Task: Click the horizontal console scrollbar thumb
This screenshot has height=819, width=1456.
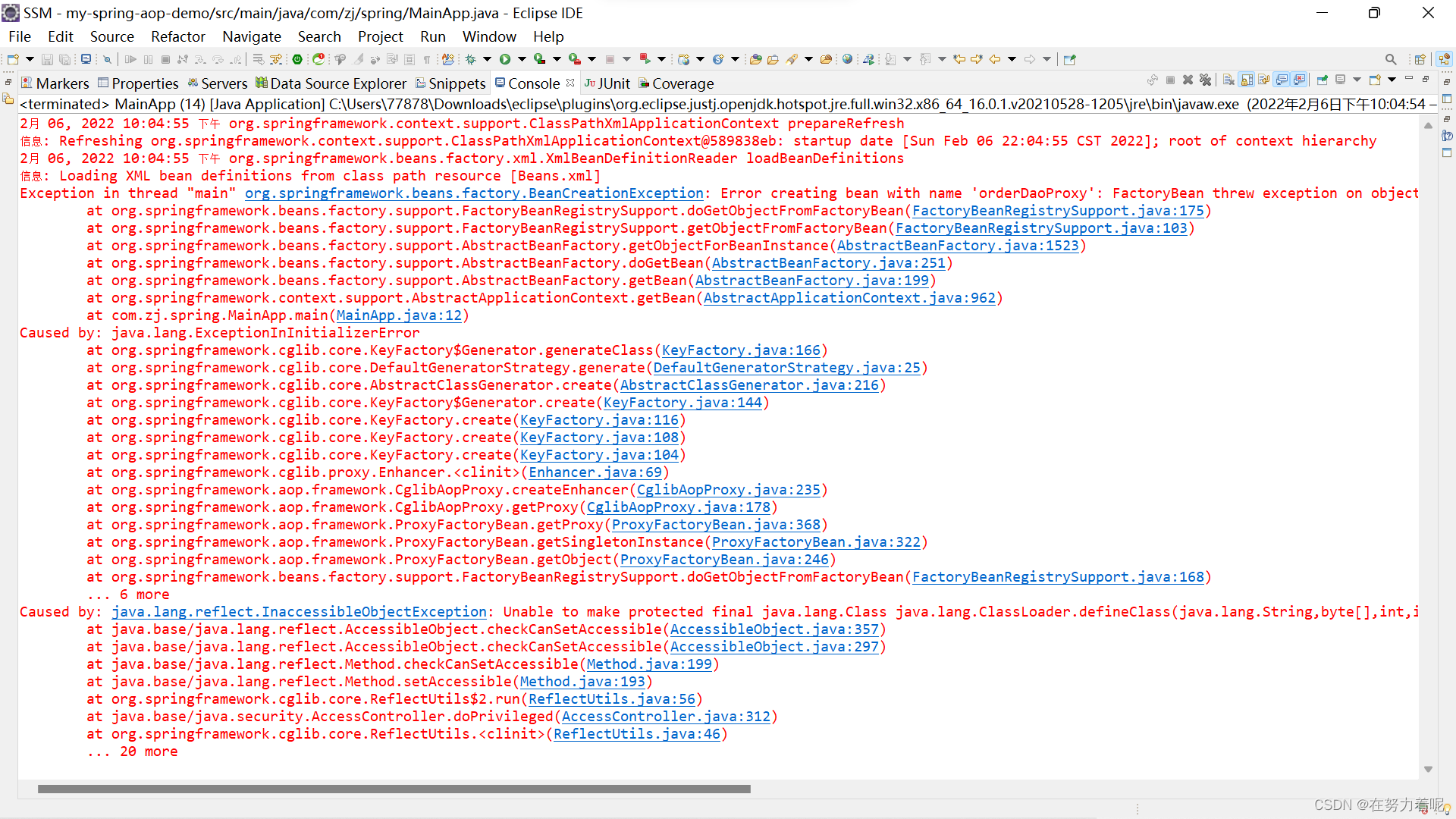Action: pos(394,789)
